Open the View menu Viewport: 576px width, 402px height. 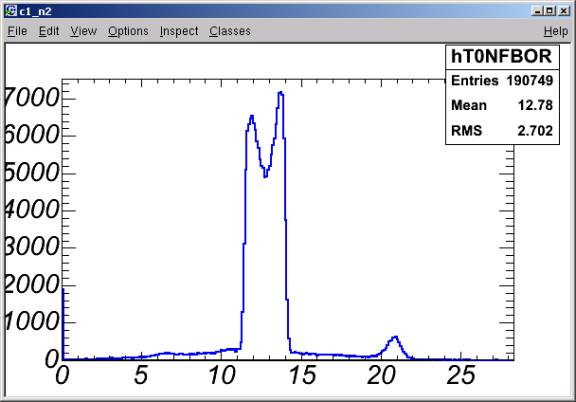tap(84, 31)
